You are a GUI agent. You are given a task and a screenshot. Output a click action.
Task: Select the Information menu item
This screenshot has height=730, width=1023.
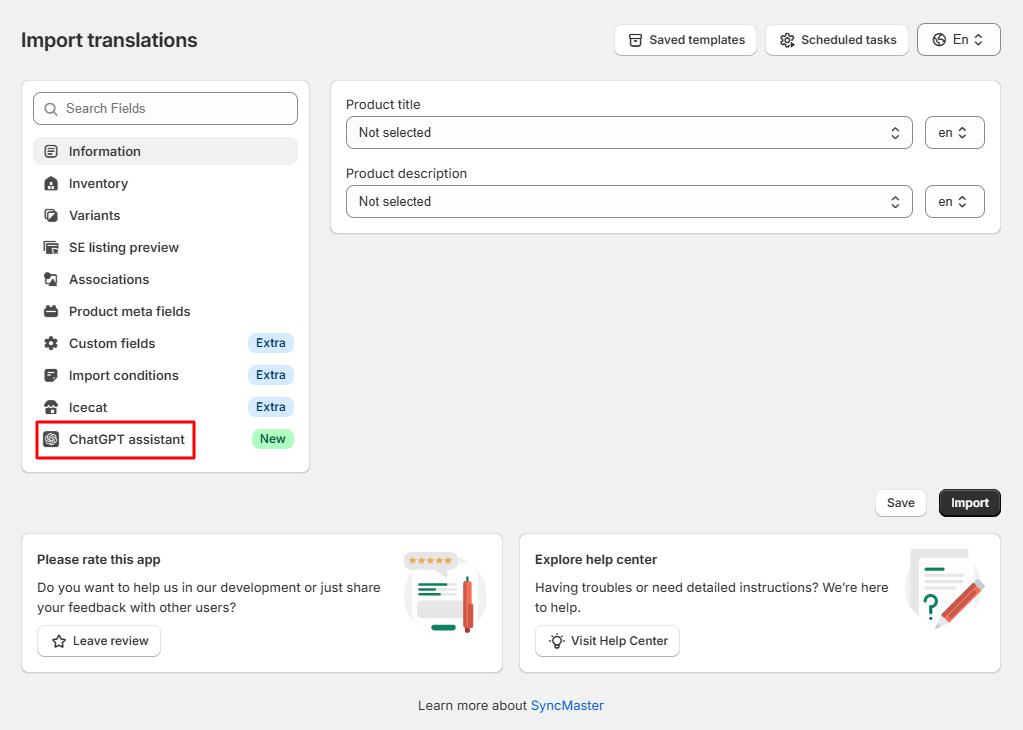[166, 151]
